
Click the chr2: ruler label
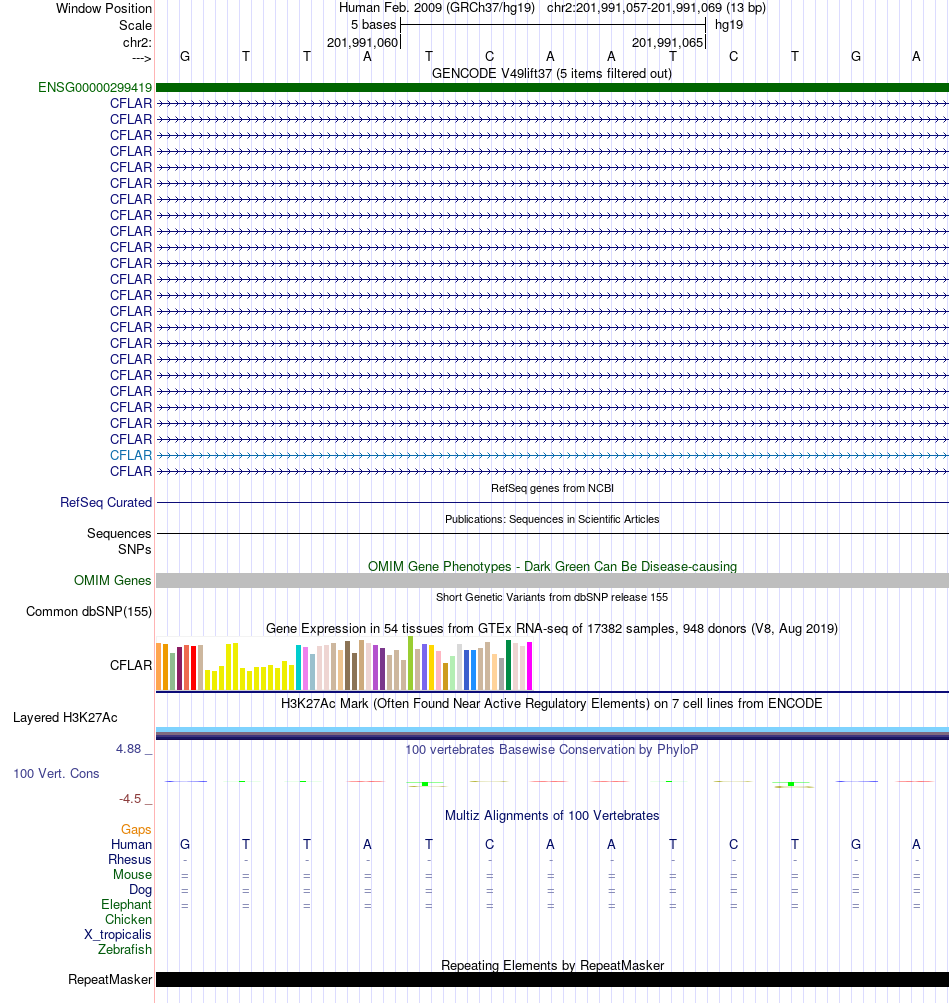click(x=137, y=42)
